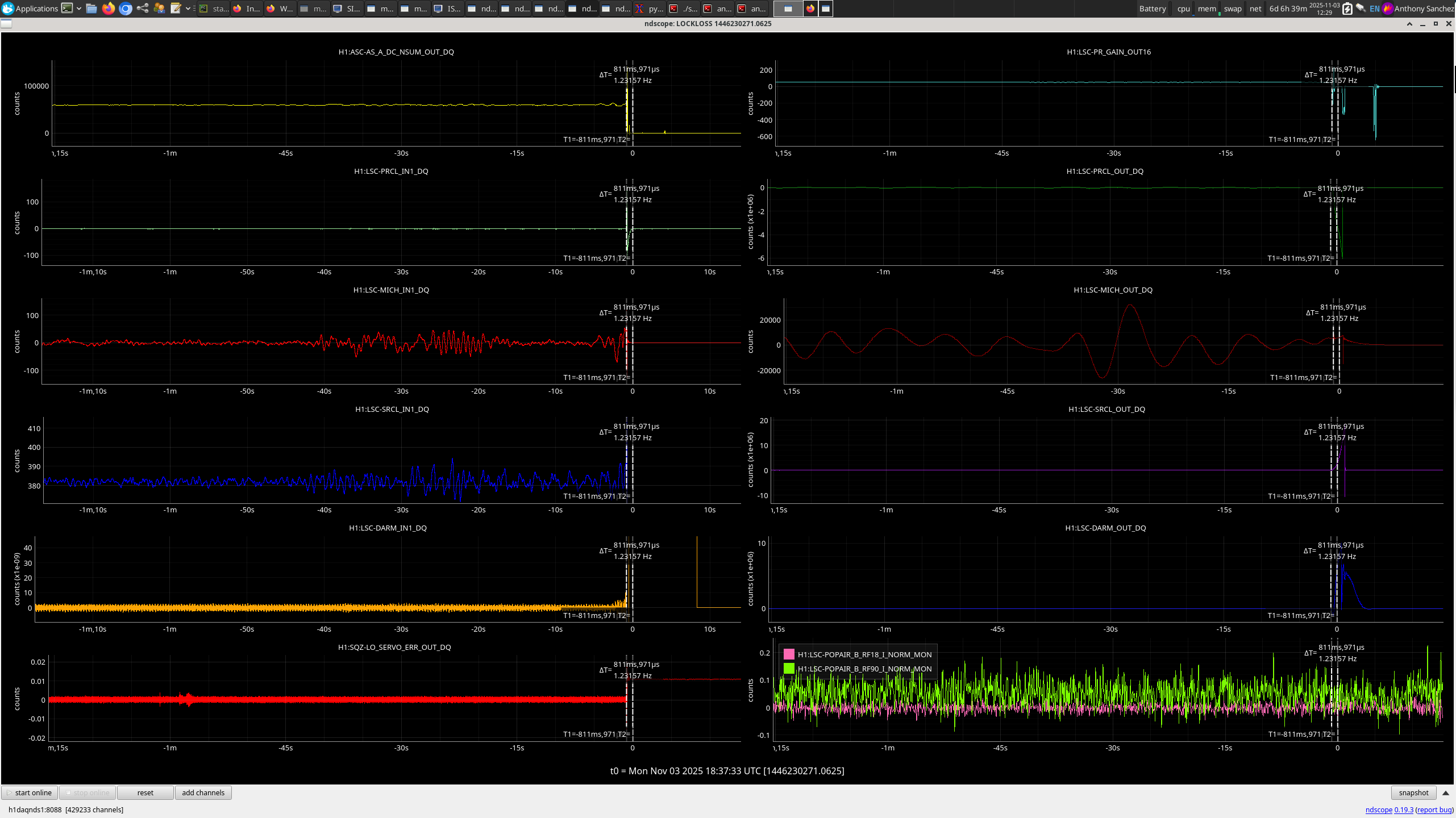Click the users icon in the panel

(159, 8)
